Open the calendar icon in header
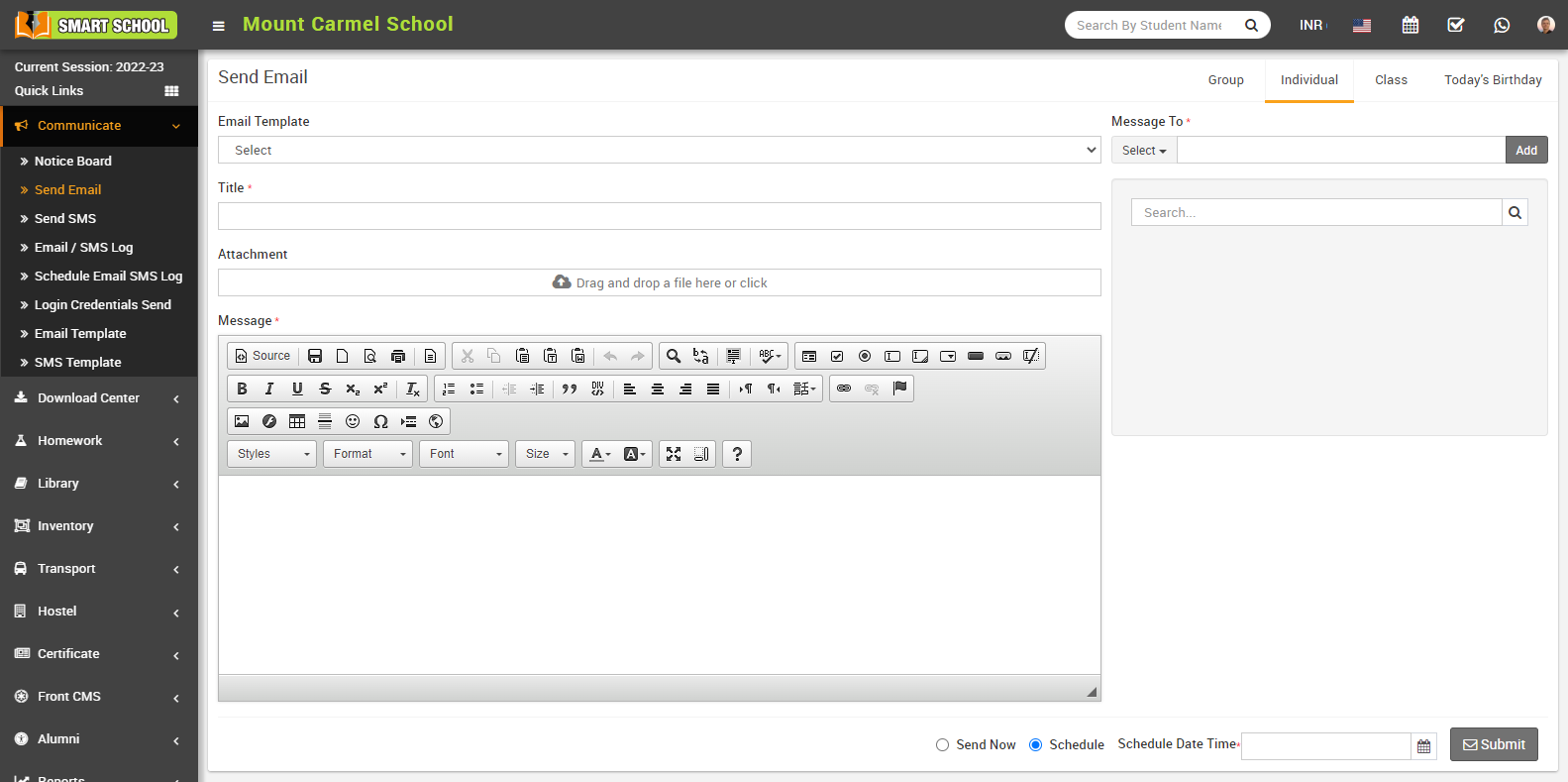The height and width of the screenshot is (782, 1568). 1411,25
